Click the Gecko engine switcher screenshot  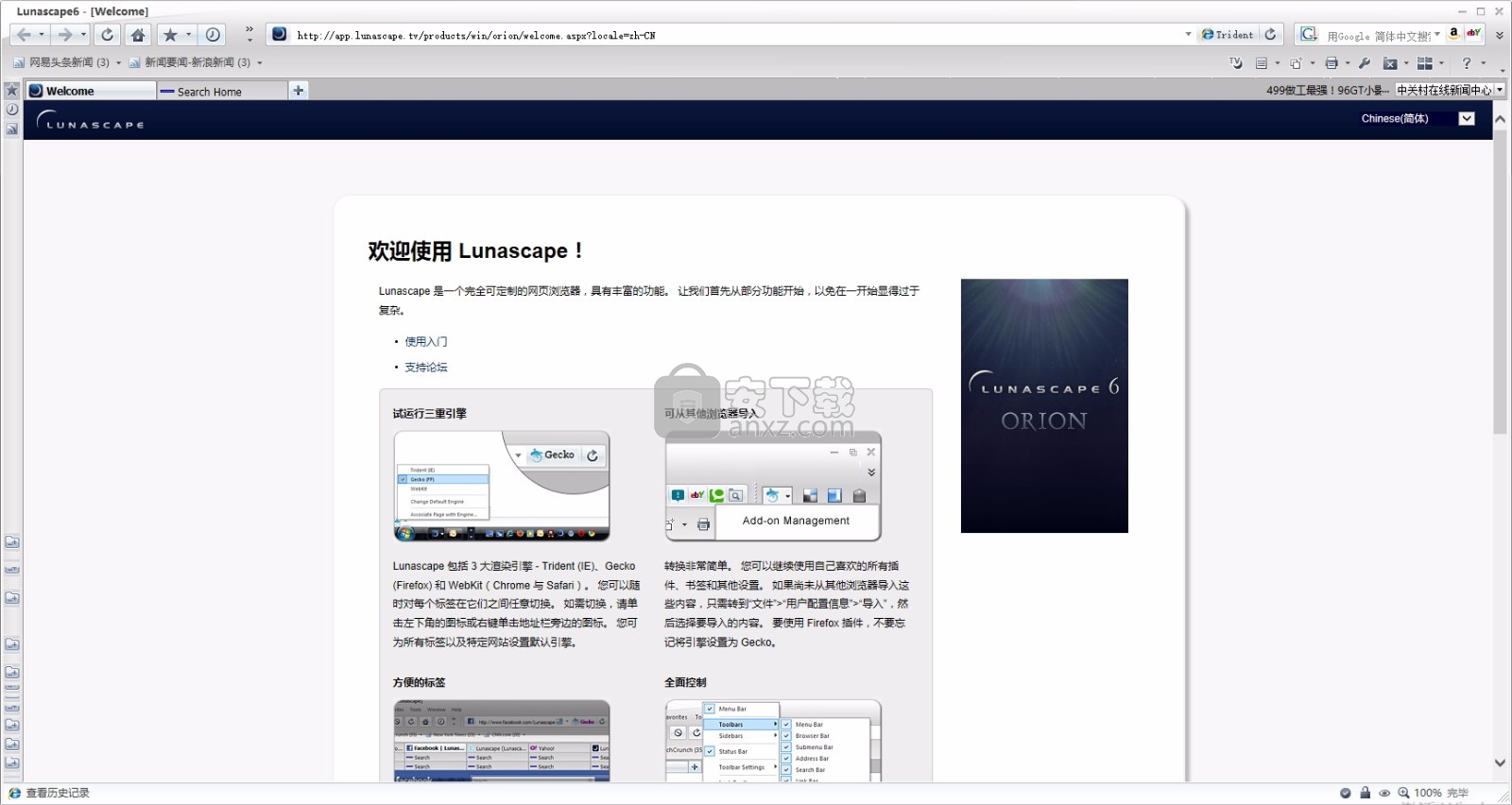[502, 487]
